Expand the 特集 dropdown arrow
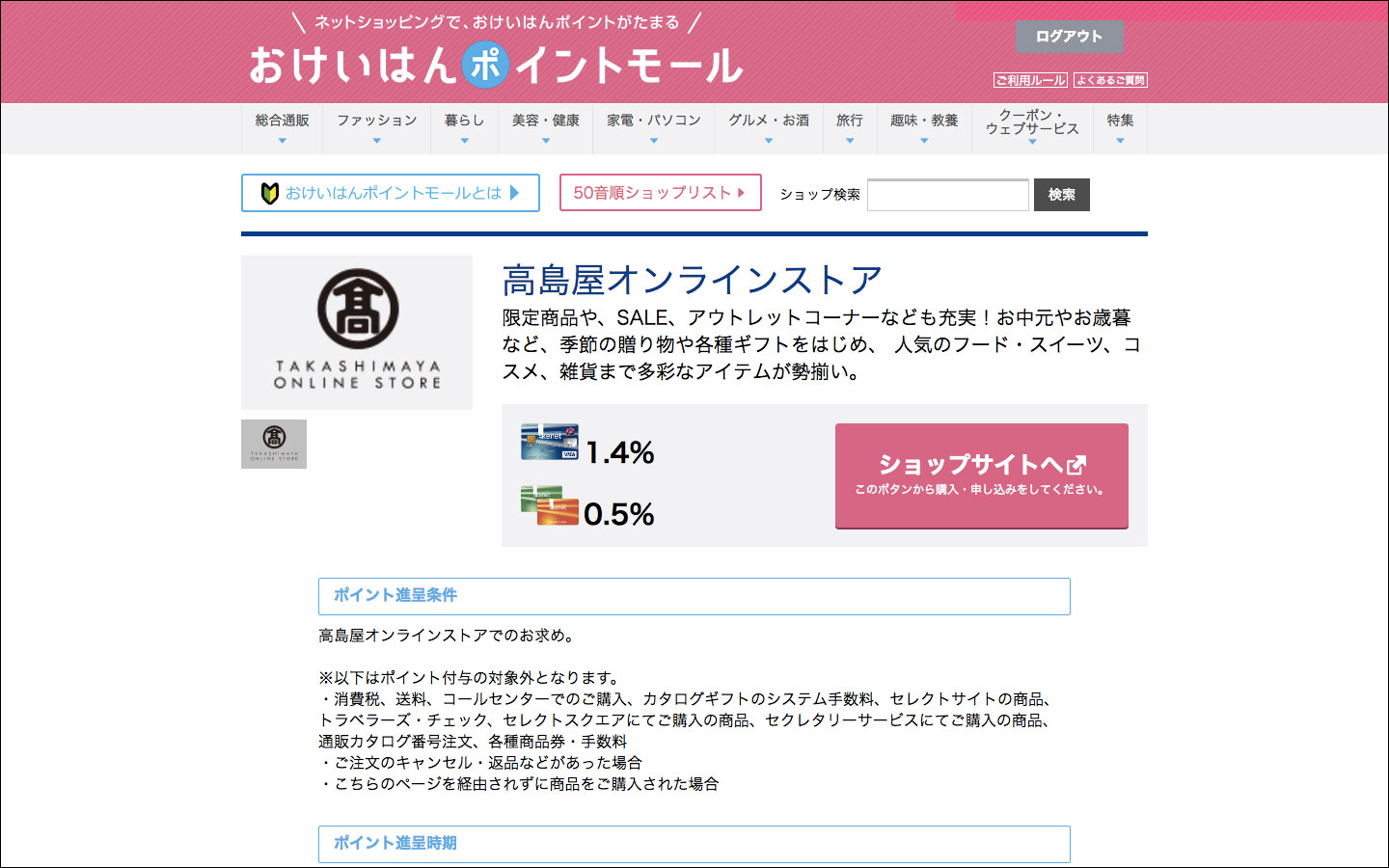Viewport: 1389px width, 868px height. [x=1120, y=141]
